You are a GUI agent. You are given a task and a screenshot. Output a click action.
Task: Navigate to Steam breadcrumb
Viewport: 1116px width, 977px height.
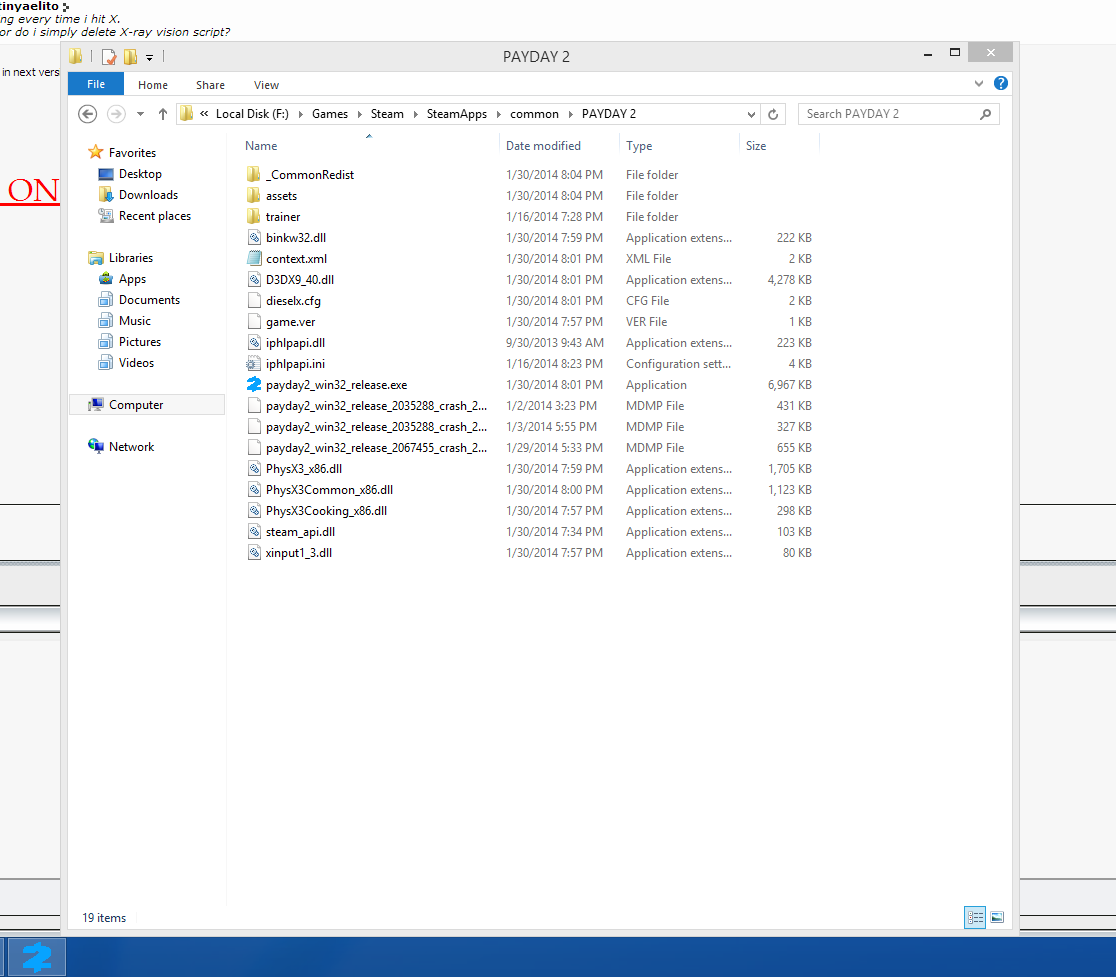click(x=386, y=114)
